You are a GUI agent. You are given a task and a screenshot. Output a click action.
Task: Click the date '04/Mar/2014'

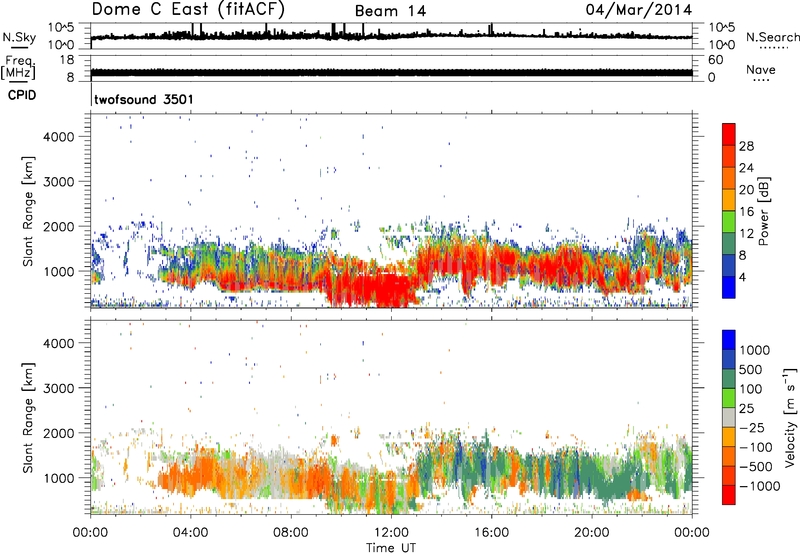point(639,10)
